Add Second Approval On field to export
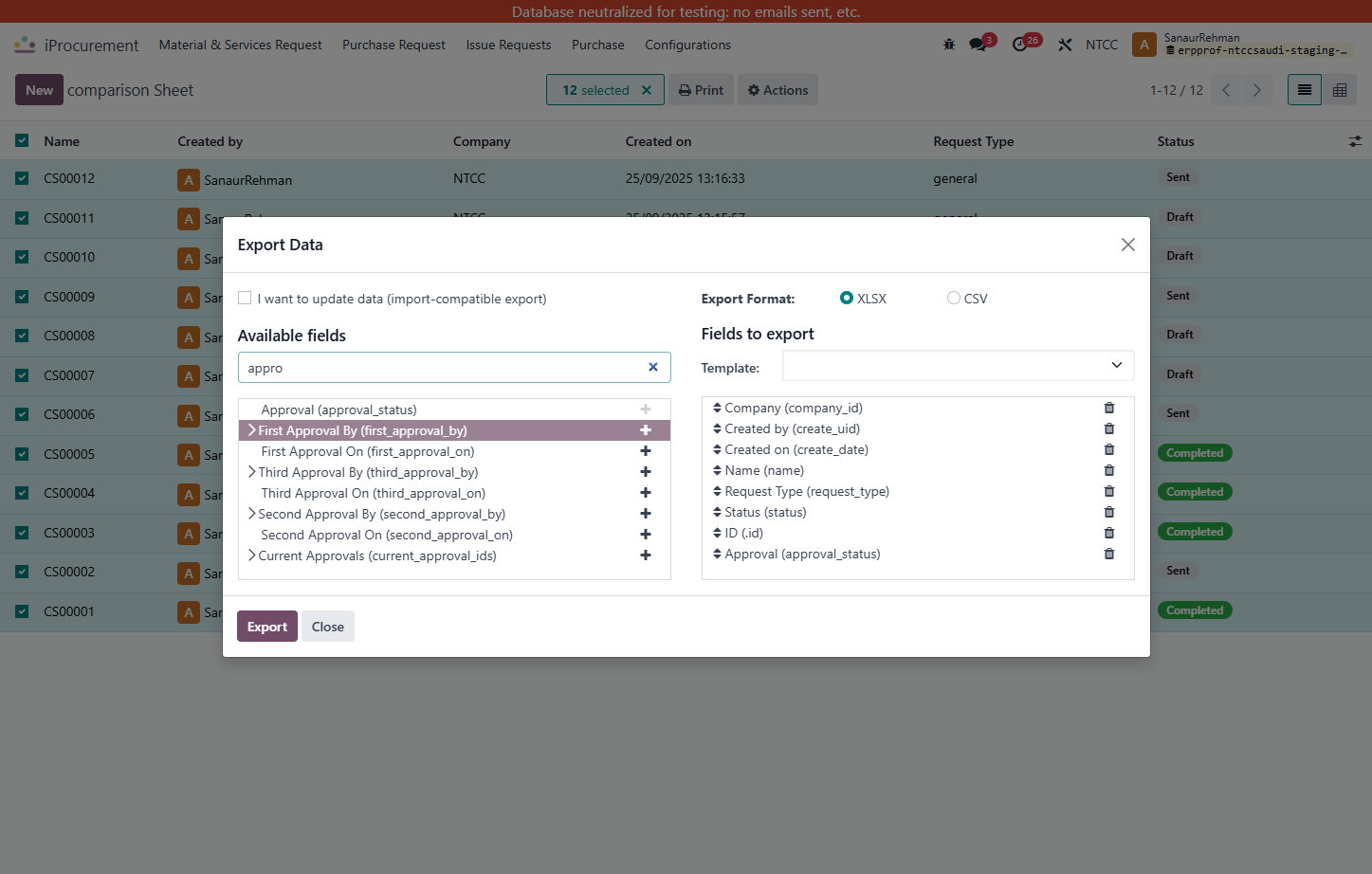 [x=646, y=535]
